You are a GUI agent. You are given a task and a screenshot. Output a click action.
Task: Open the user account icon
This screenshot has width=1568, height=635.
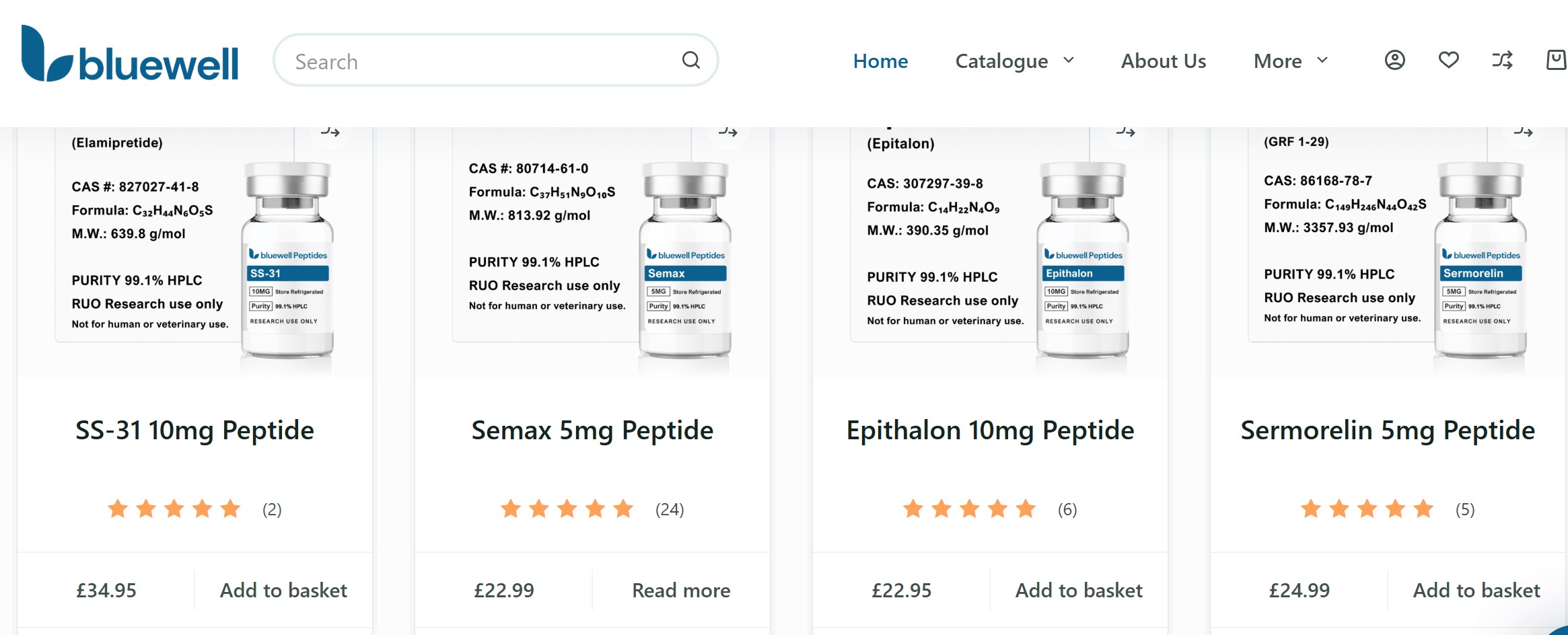(1394, 61)
